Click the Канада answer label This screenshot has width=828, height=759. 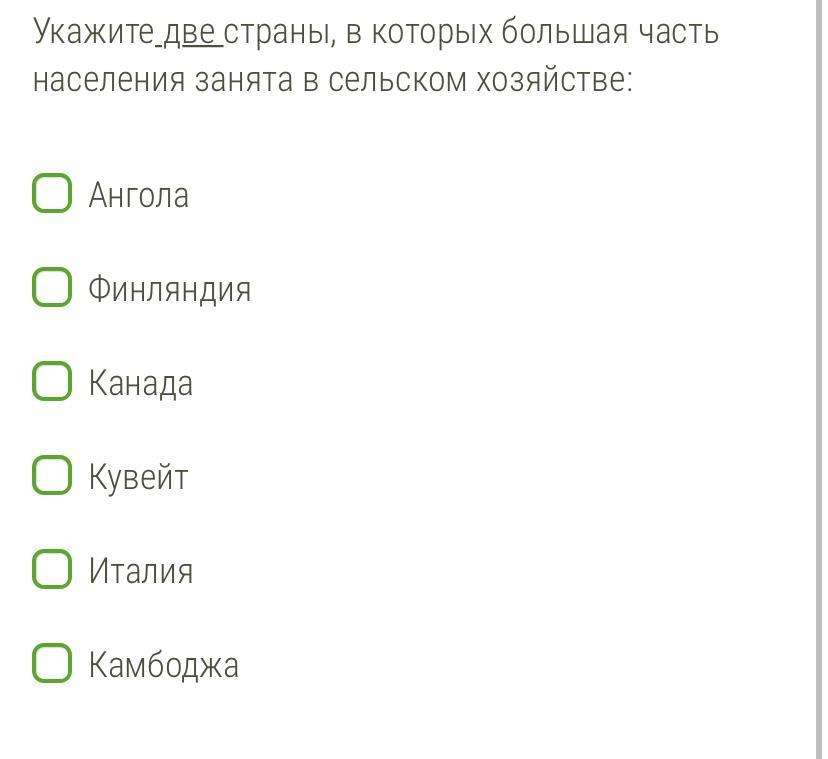coord(140,383)
